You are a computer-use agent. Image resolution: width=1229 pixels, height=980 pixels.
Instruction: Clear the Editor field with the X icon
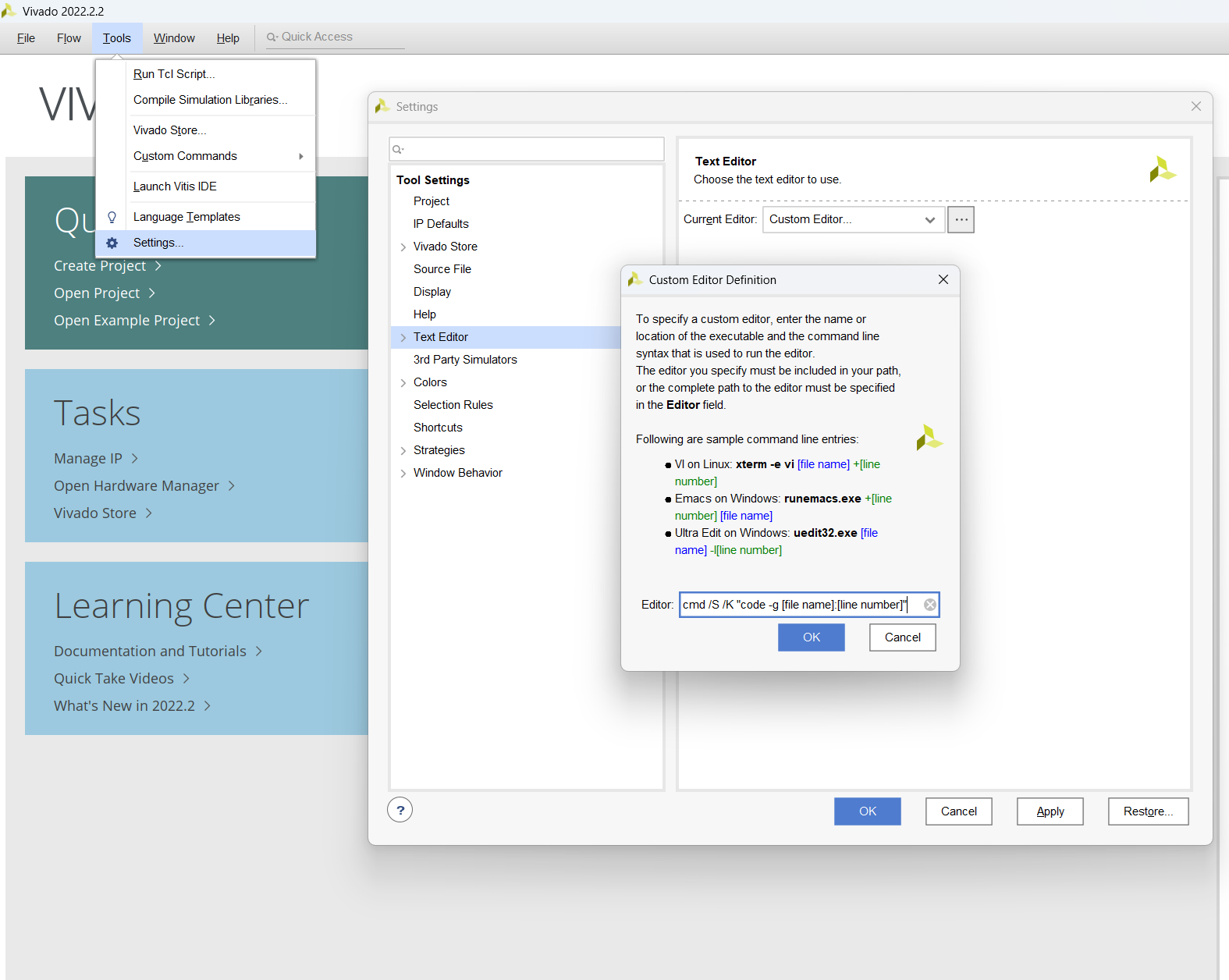[929, 605]
